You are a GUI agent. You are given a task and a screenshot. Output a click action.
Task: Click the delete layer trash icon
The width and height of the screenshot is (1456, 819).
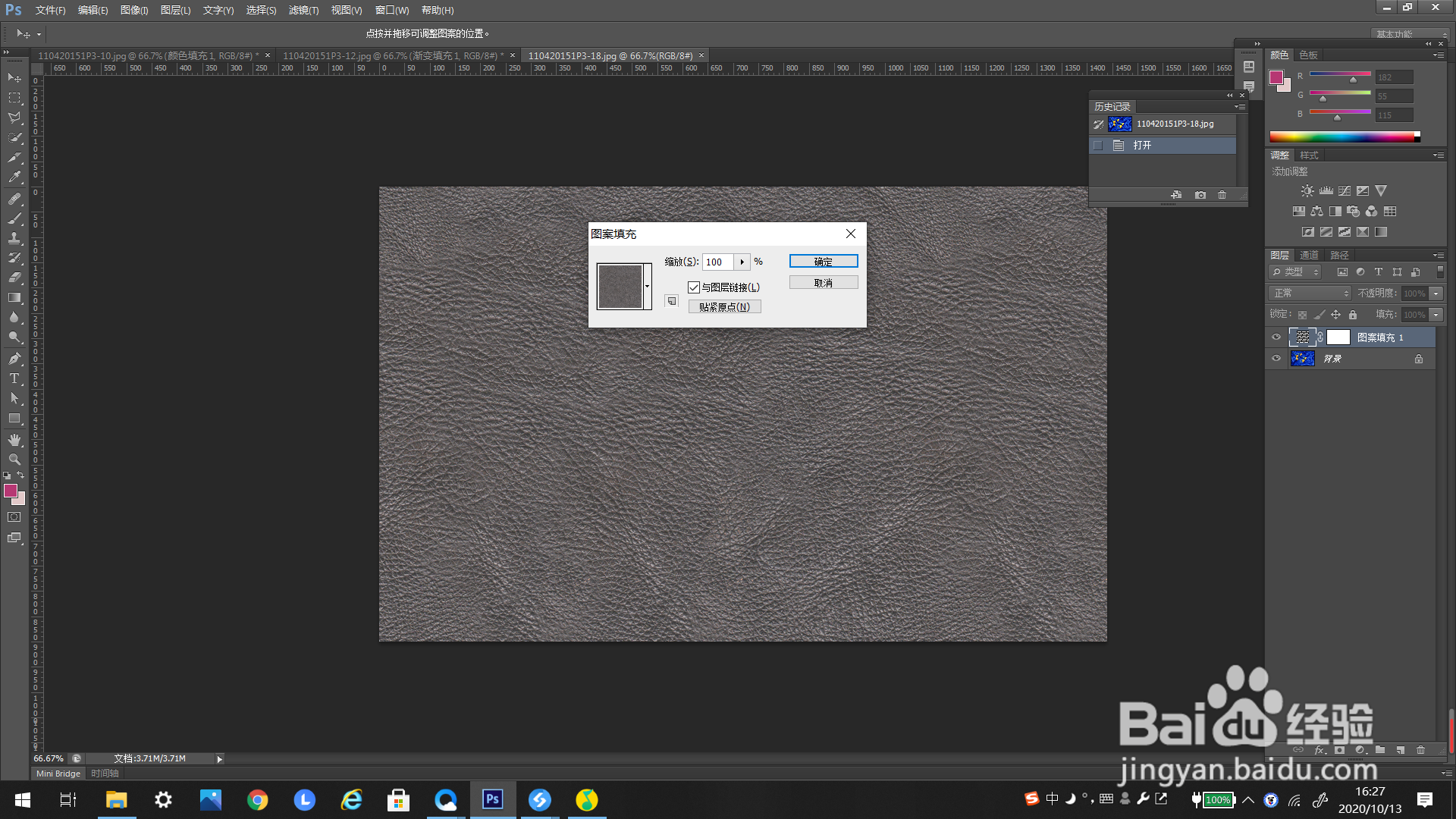(x=1420, y=750)
